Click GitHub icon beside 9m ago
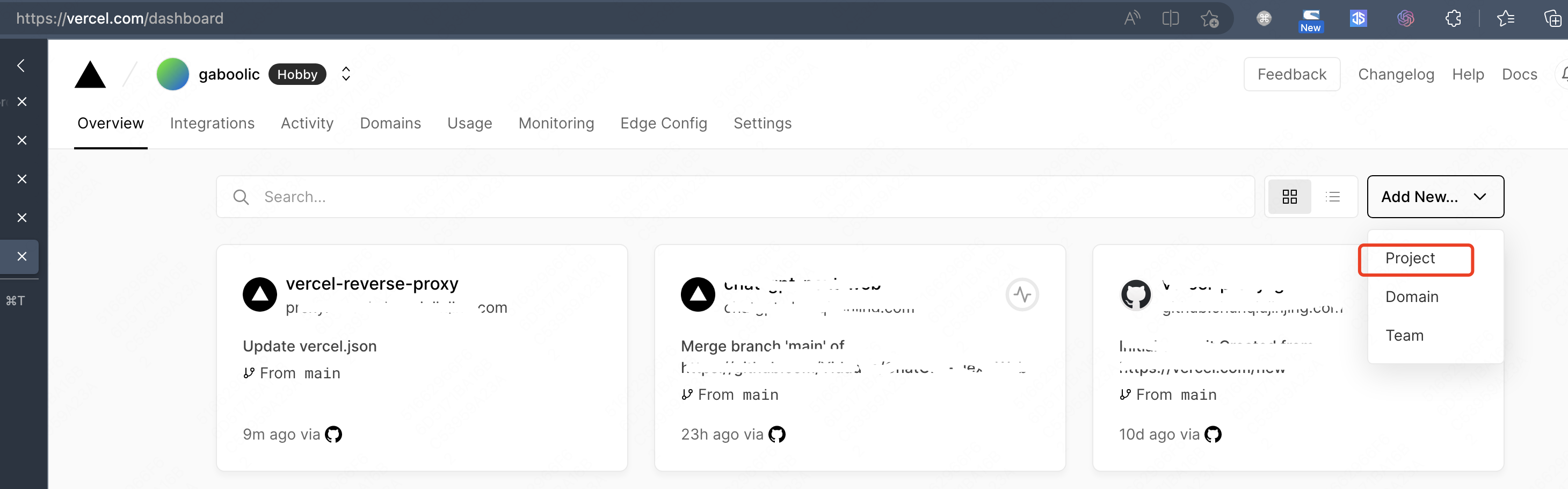 coord(333,434)
